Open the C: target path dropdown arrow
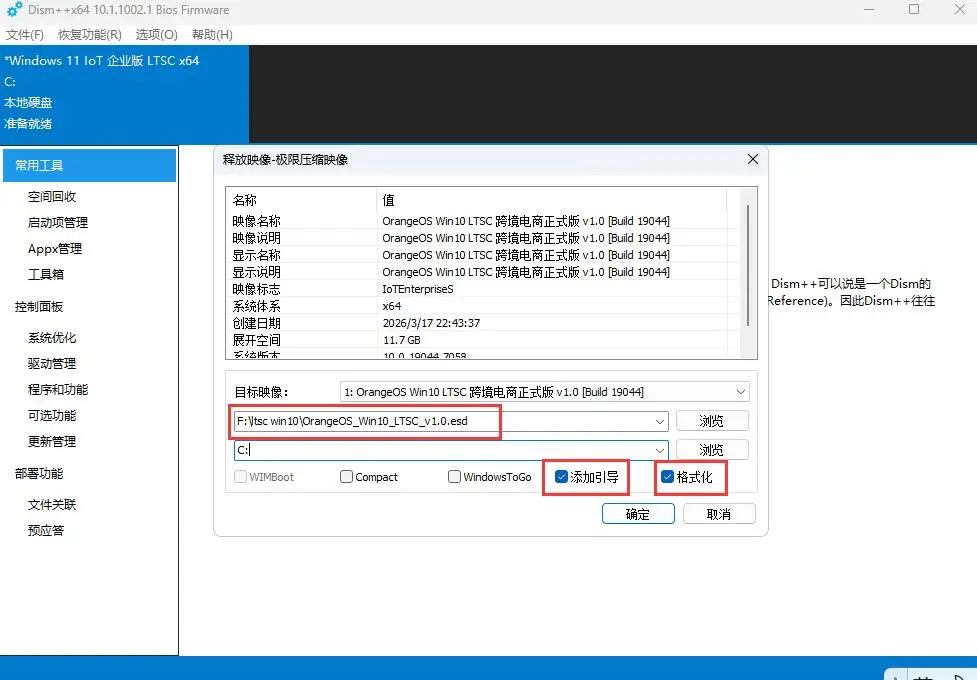This screenshot has width=977, height=680. pyautogui.click(x=659, y=451)
